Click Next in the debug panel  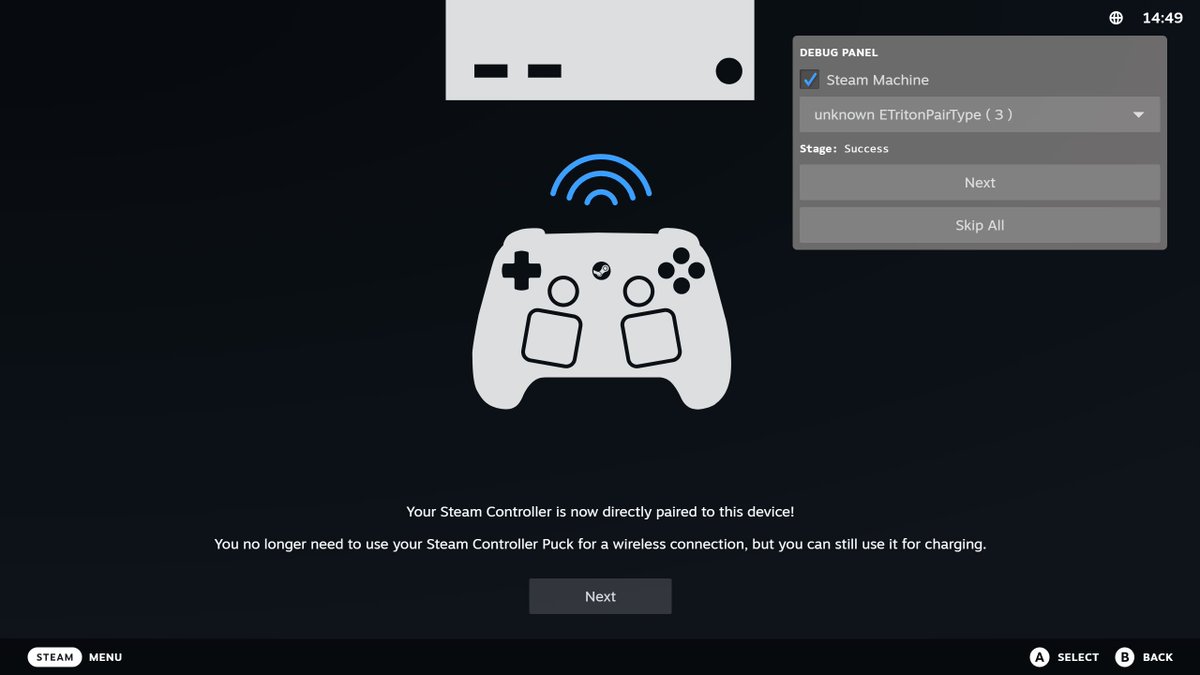pyautogui.click(x=980, y=183)
